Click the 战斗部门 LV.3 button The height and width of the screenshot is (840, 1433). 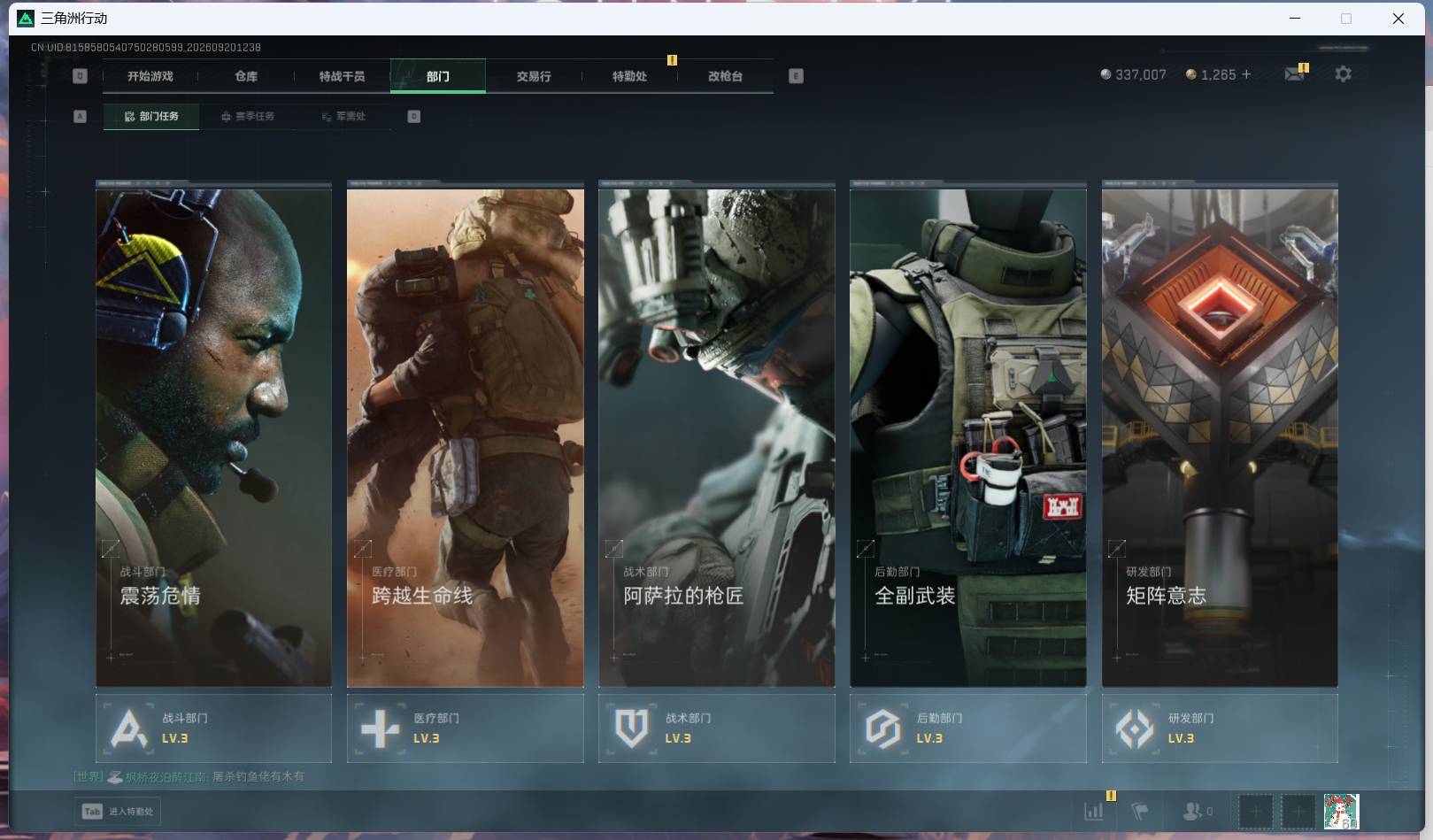click(213, 728)
